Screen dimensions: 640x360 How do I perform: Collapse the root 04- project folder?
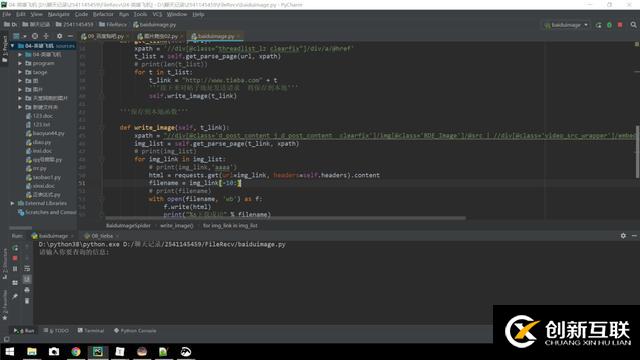click(x=12, y=46)
